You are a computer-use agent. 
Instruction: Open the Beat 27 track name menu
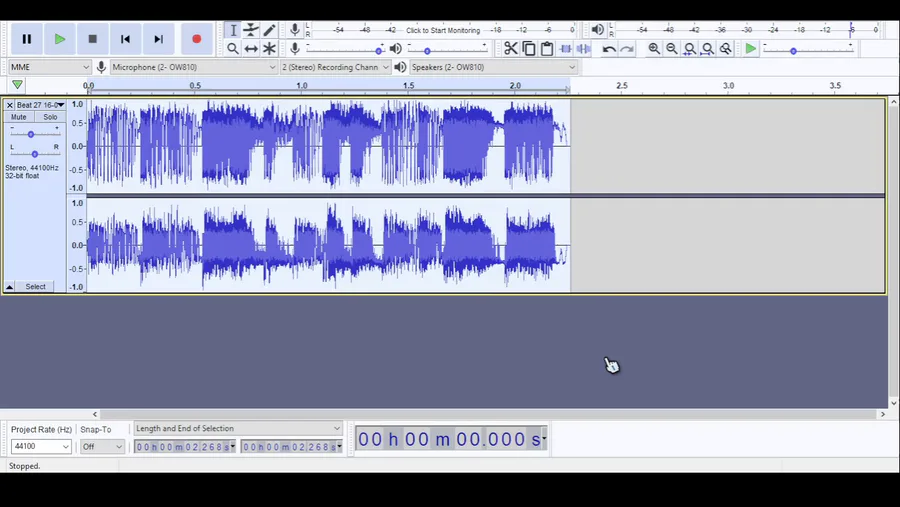(x=40, y=105)
